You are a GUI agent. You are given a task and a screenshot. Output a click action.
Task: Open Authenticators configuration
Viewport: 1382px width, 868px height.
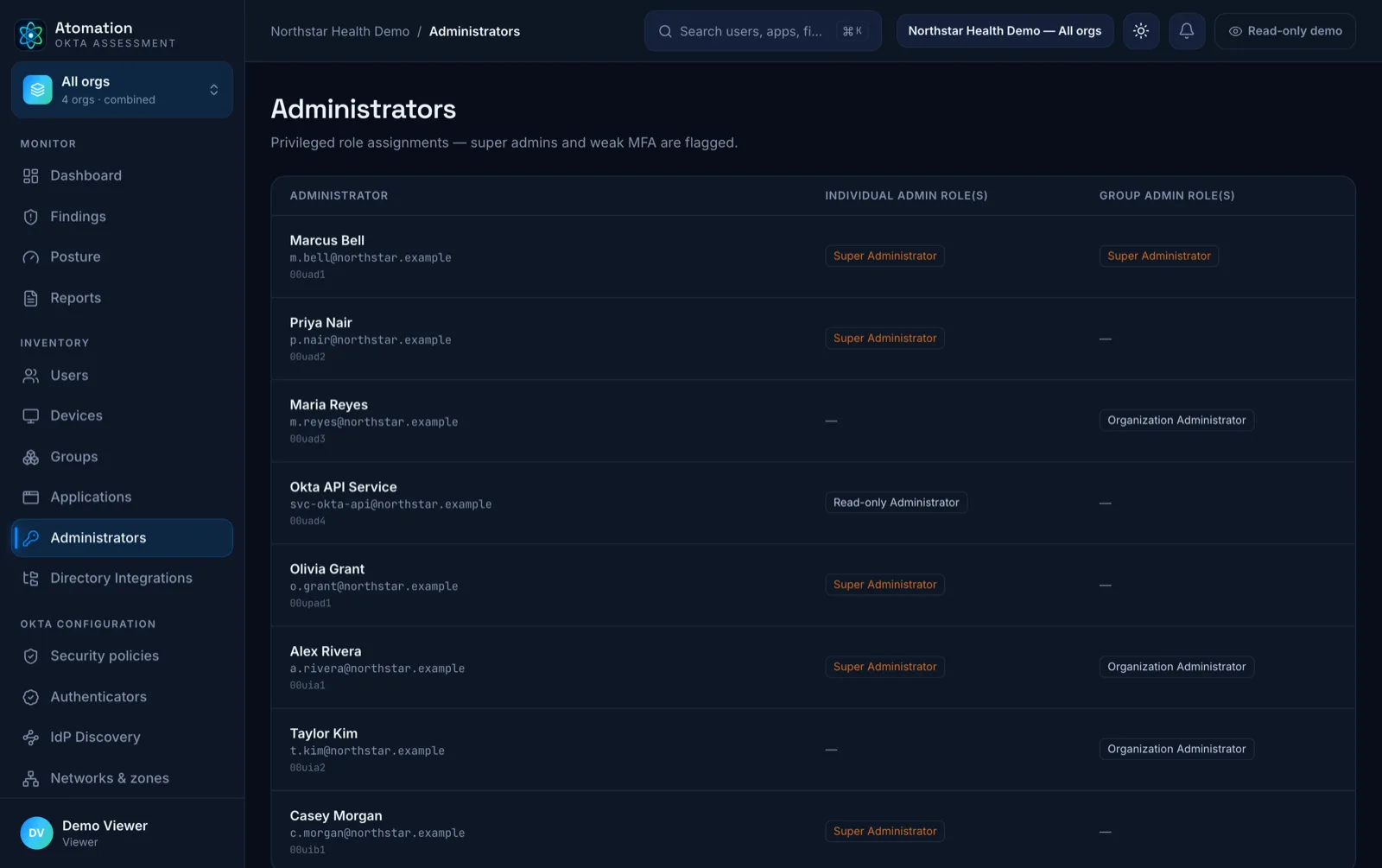[123, 697]
